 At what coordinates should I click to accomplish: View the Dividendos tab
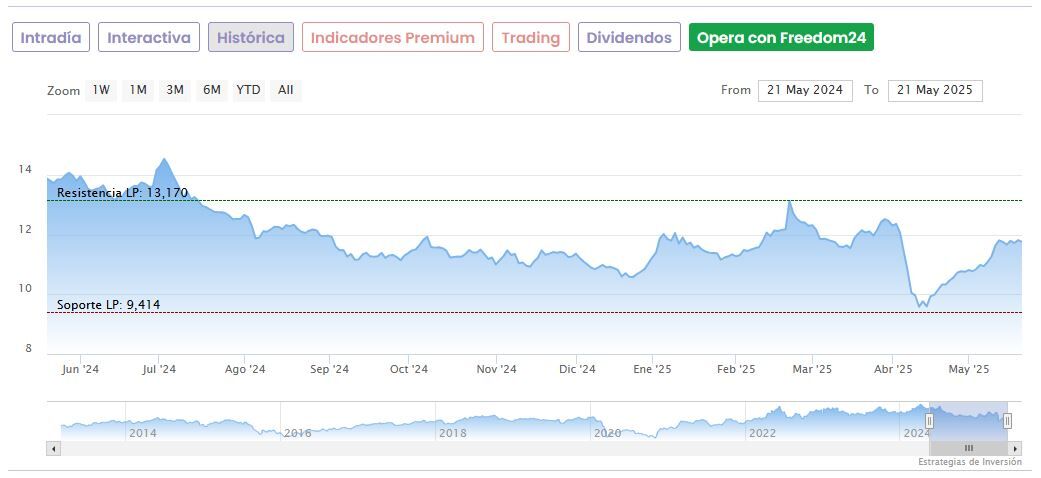pyautogui.click(x=629, y=38)
